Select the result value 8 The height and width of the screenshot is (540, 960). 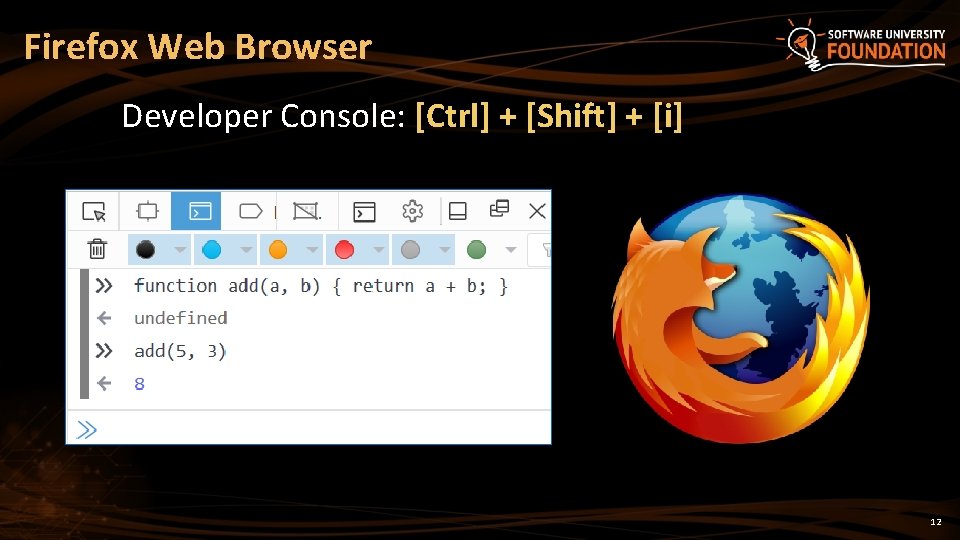tap(140, 384)
